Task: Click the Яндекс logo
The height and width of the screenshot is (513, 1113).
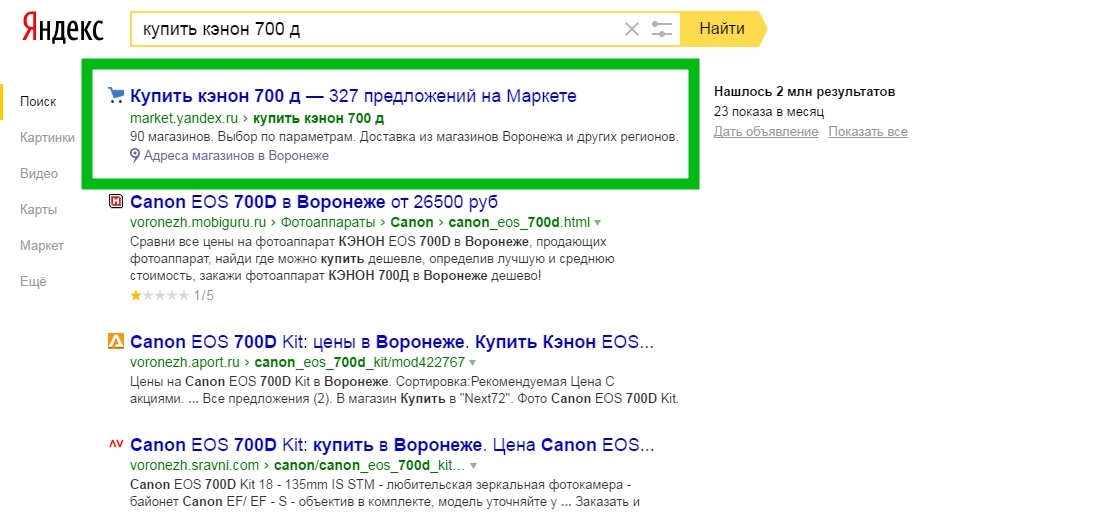Action: (x=62, y=28)
